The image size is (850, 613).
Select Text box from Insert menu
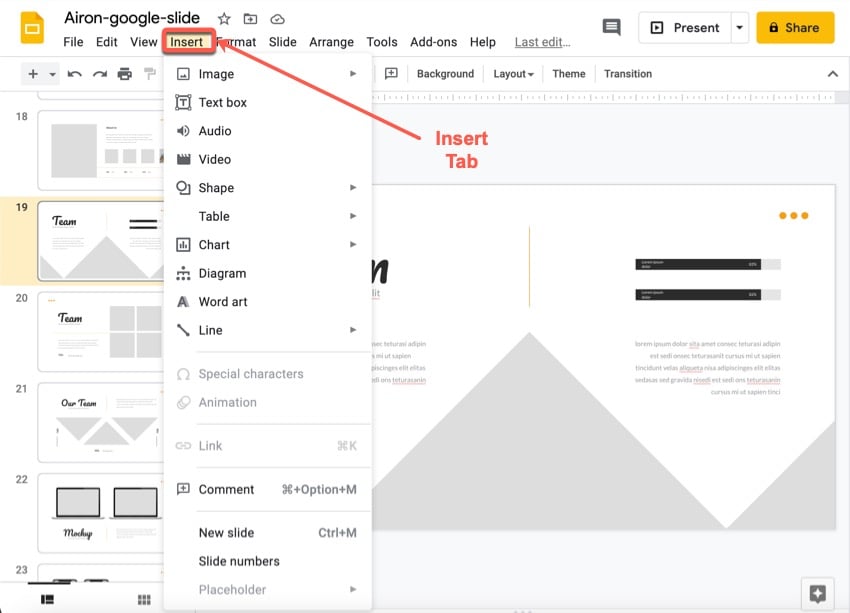point(222,102)
